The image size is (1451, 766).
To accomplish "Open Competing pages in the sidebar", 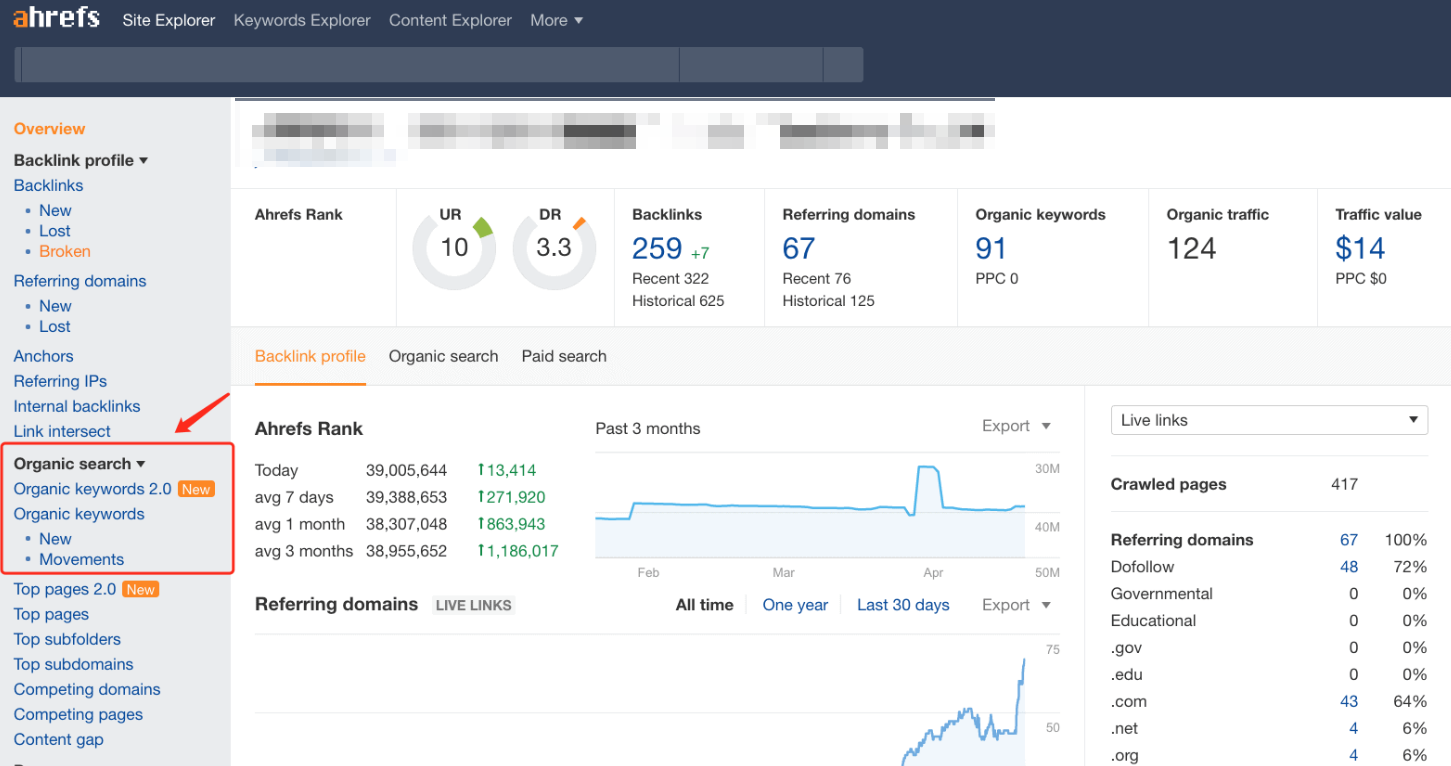I will (x=78, y=714).
